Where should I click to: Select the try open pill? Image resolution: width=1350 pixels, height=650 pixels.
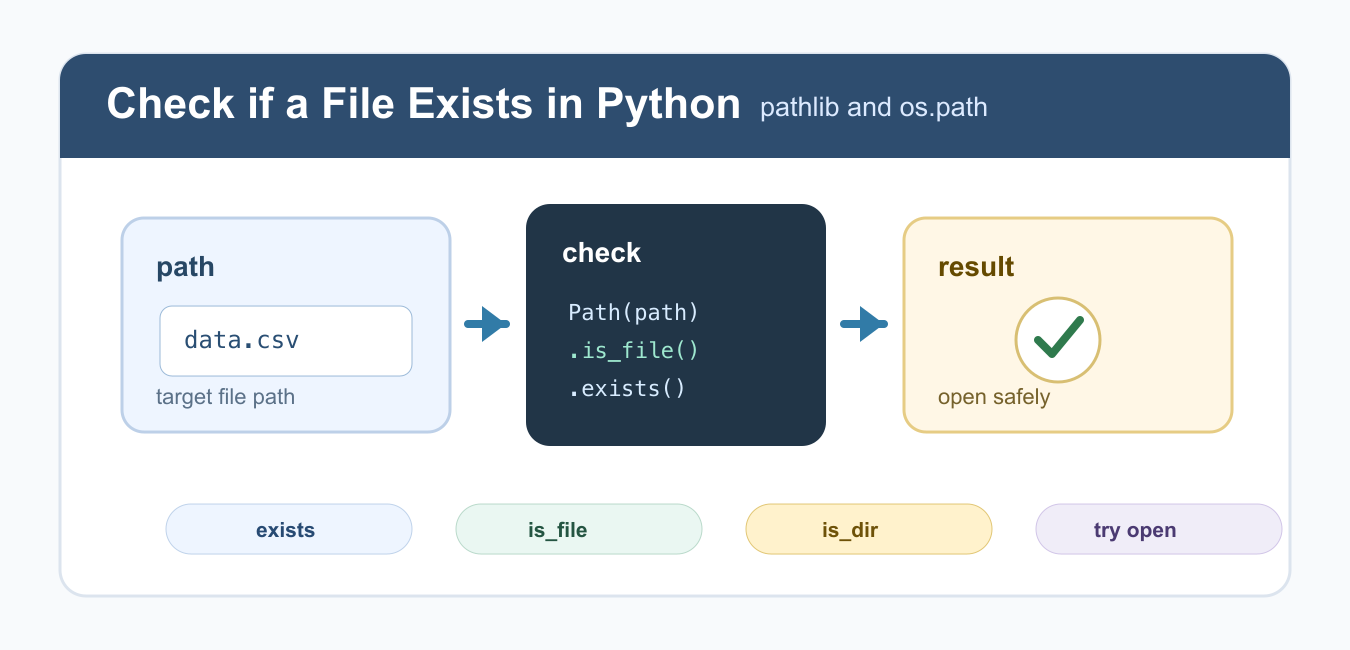tap(1159, 529)
